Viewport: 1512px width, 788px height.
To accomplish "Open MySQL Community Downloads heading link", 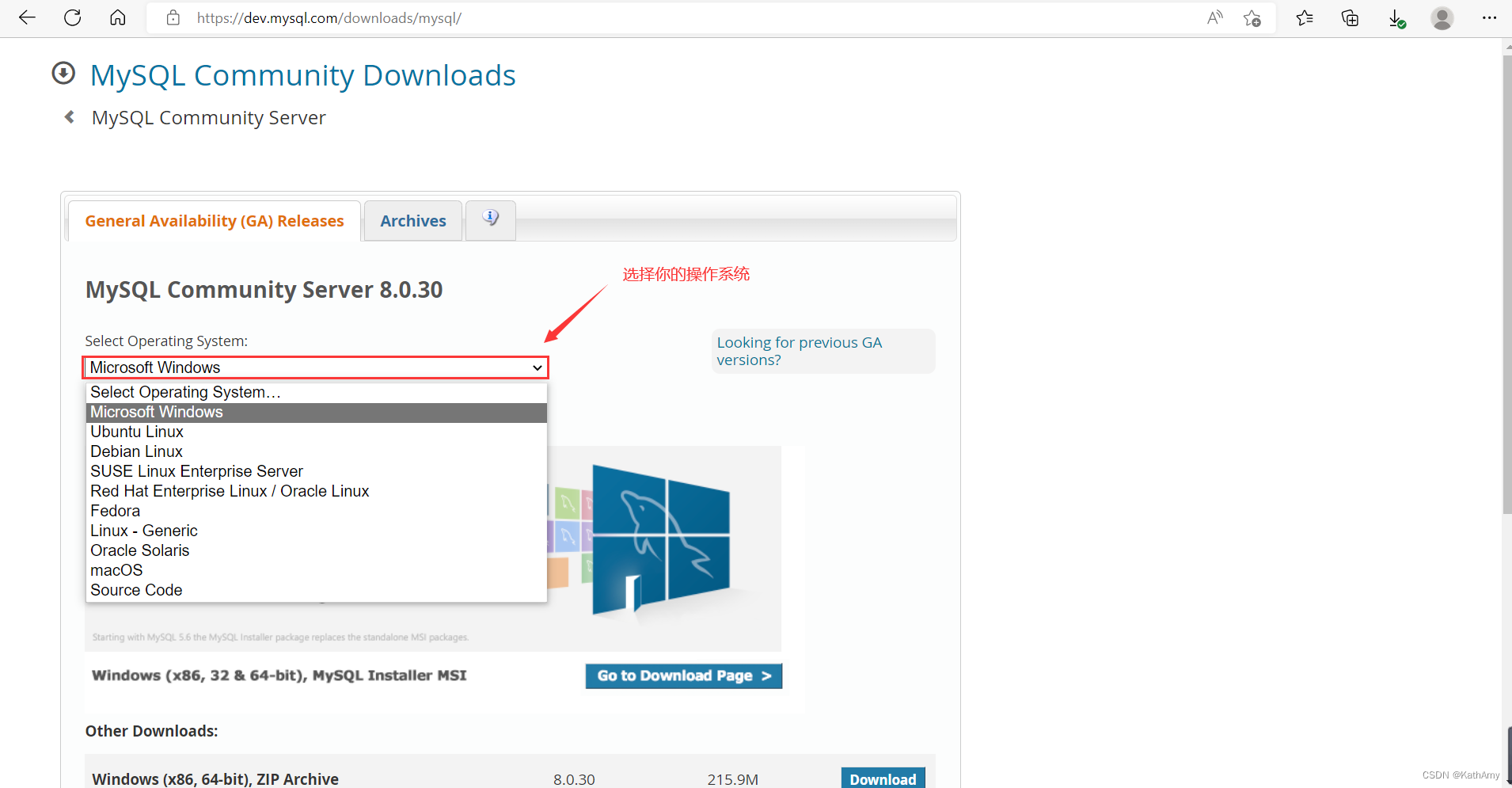I will coord(303,75).
